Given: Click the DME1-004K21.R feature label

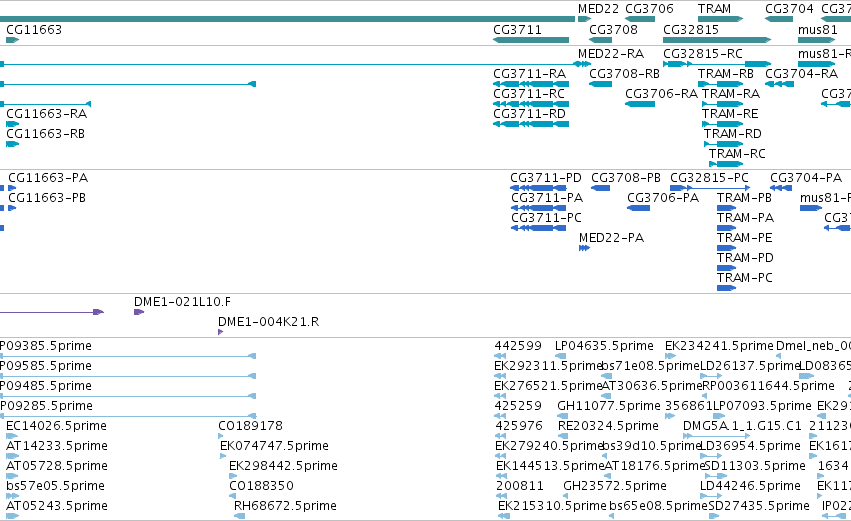Looking at the screenshot, I should pos(269,322).
